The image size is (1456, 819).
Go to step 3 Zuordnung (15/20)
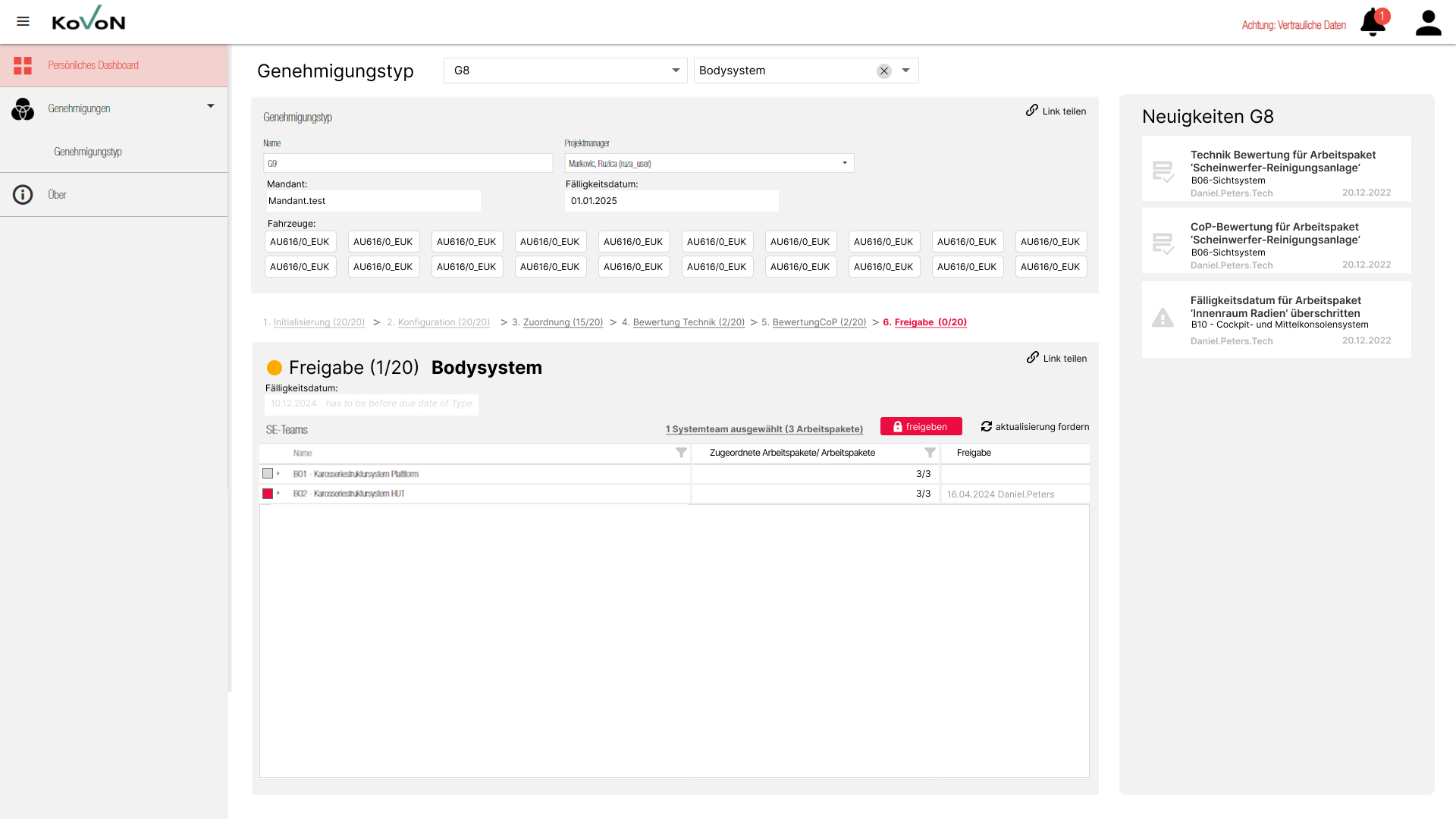563,322
